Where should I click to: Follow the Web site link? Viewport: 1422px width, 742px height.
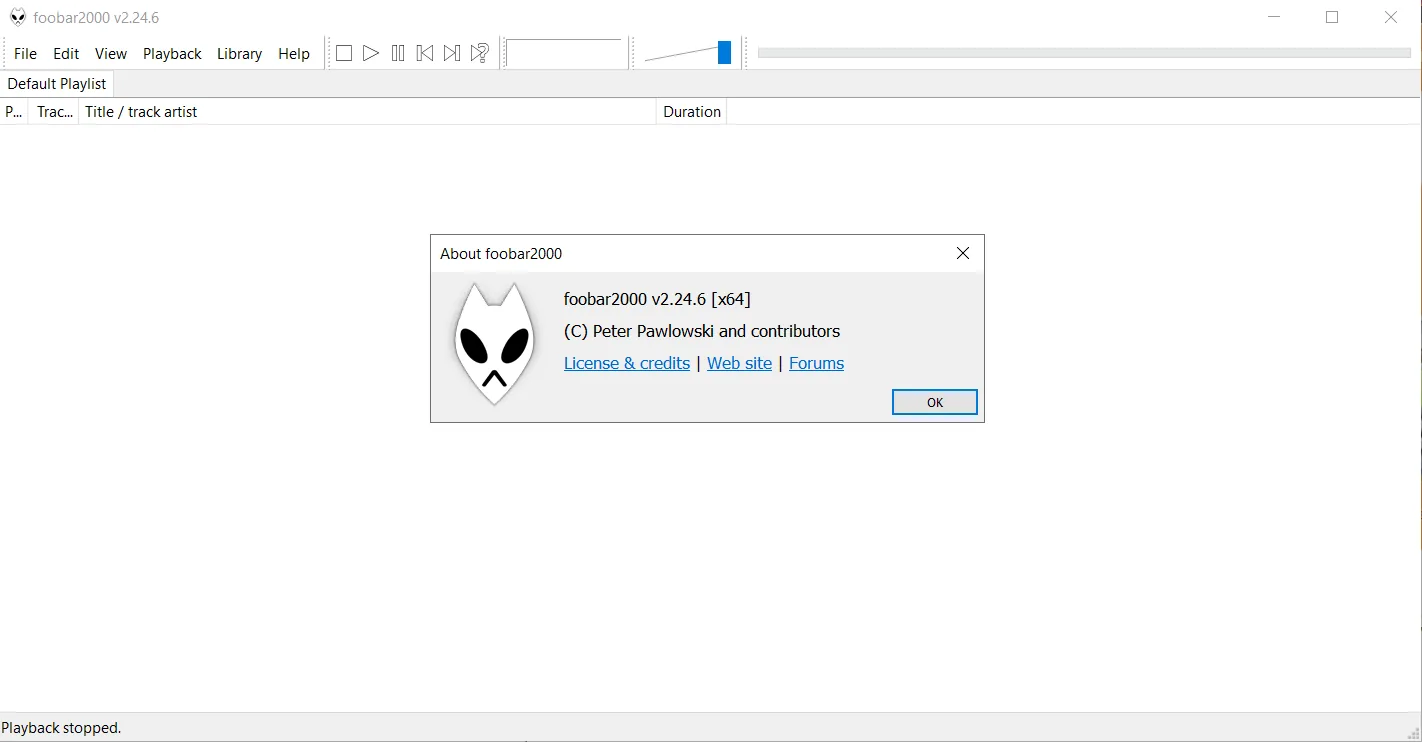click(x=740, y=363)
